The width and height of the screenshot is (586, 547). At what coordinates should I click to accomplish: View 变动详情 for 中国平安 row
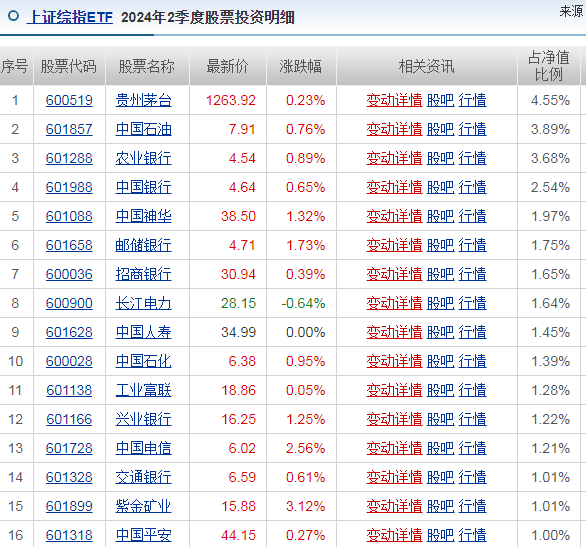[394, 535]
